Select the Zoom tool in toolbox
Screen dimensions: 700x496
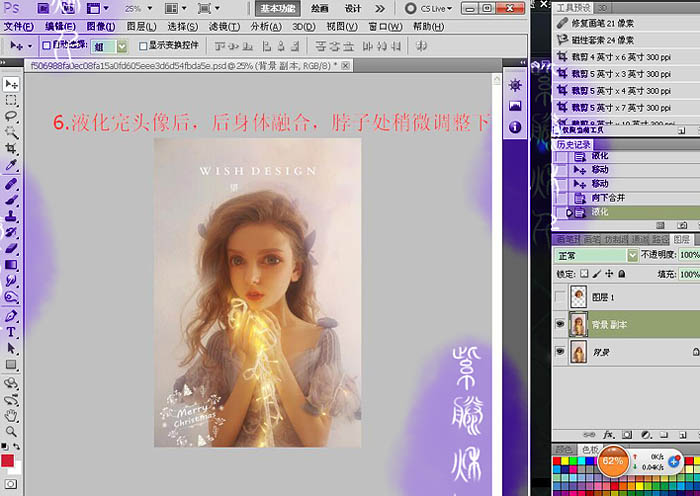coord(11,431)
